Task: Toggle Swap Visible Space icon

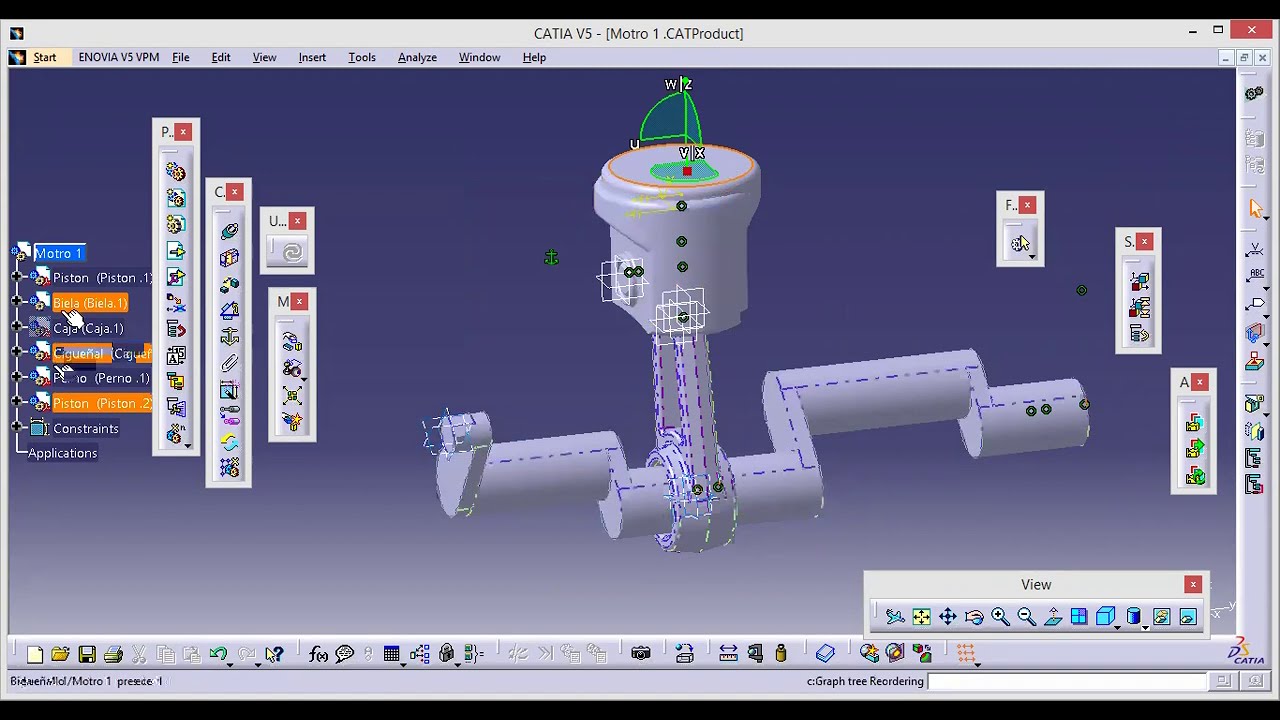Action: click(1187, 617)
